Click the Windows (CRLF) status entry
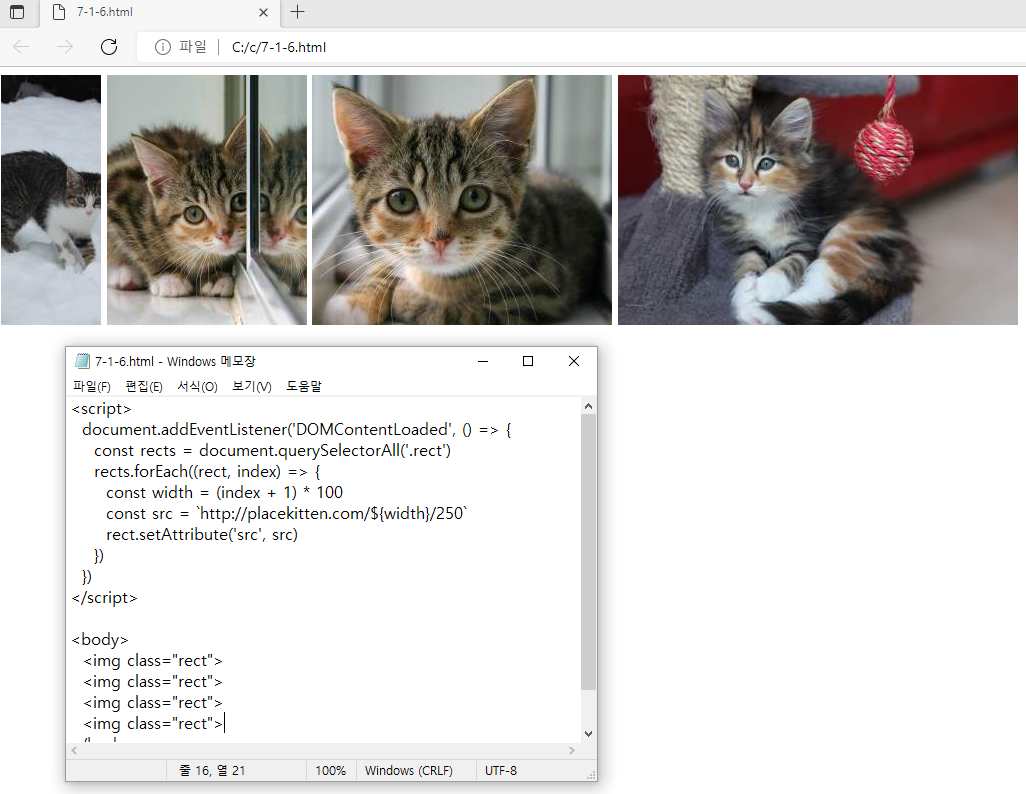This screenshot has height=794, width=1026. [x=408, y=770]
